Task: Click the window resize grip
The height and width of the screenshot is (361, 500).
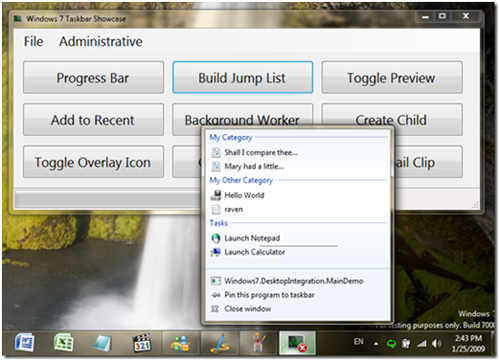Action: [475, 205]
